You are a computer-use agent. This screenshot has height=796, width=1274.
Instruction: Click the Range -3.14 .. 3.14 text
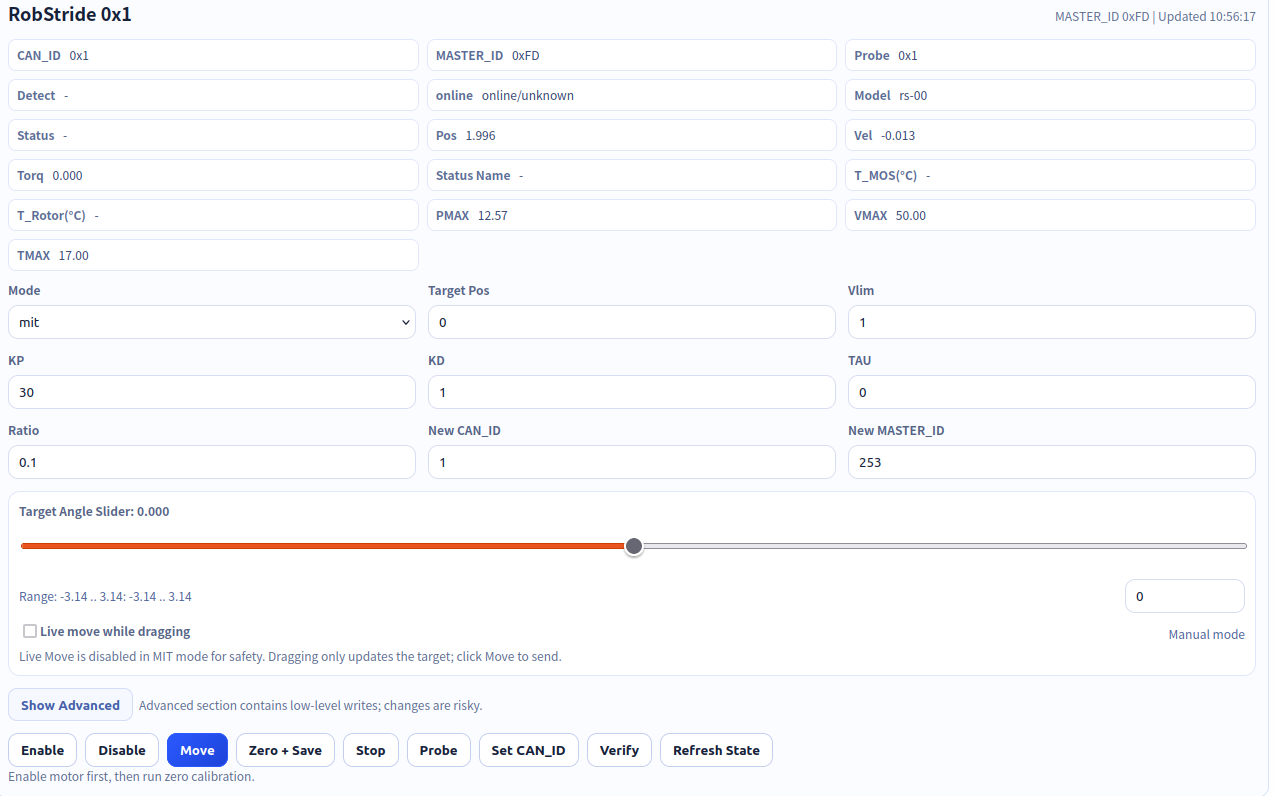105,596
